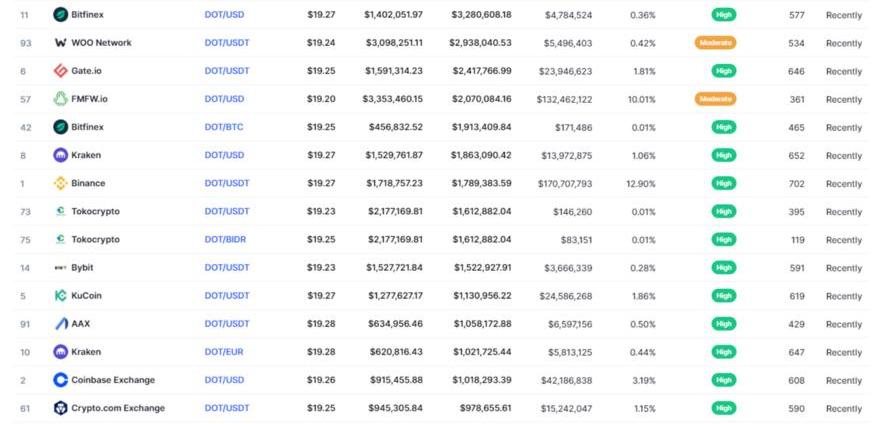875x424 pixels.
Task: Open the DOT/BIDR trading pair link
Action: [226, 240]
